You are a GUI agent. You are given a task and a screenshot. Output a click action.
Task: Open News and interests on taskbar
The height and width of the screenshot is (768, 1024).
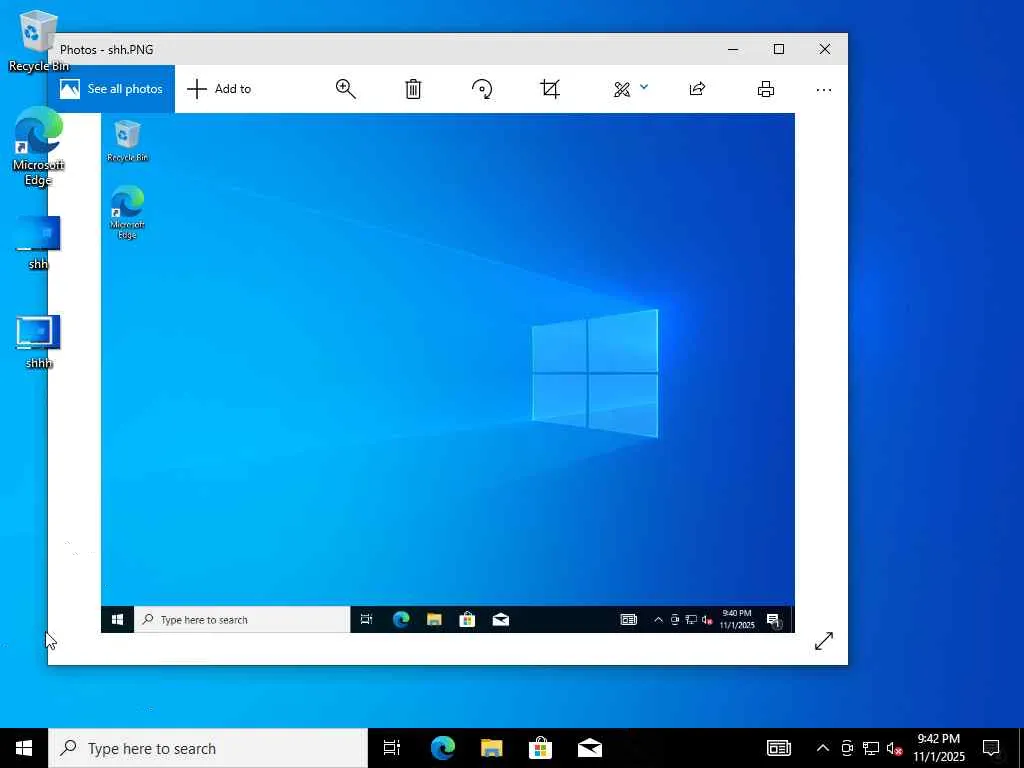778,748
